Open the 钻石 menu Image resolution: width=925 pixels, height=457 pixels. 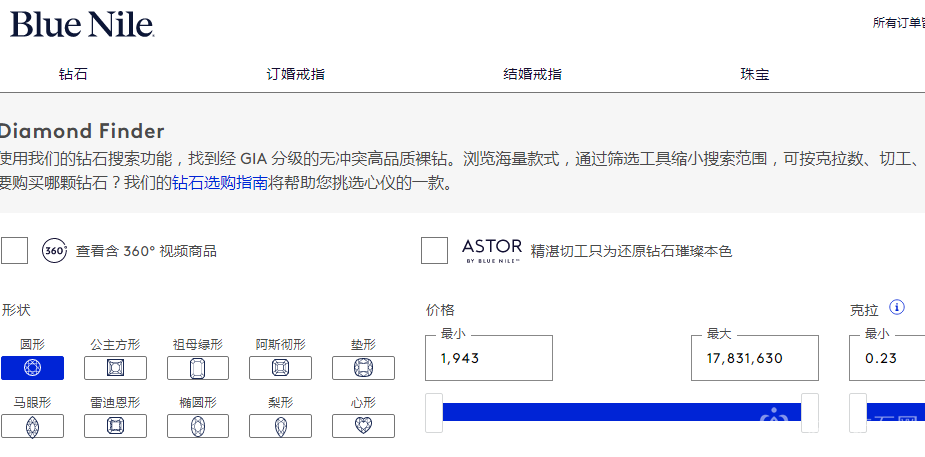pos(73,74)
